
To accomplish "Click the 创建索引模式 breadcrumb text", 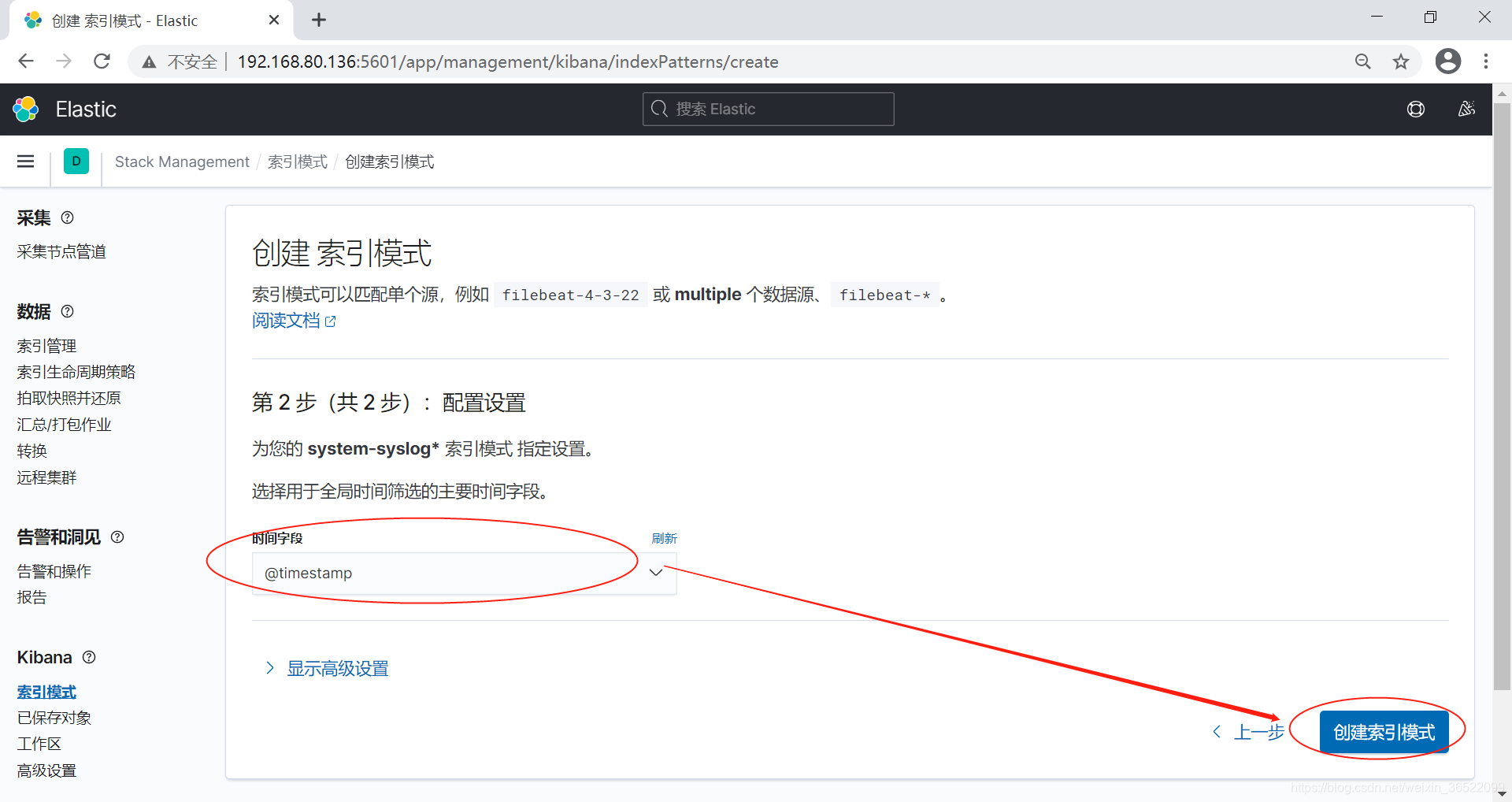I will tap(390, 162).
